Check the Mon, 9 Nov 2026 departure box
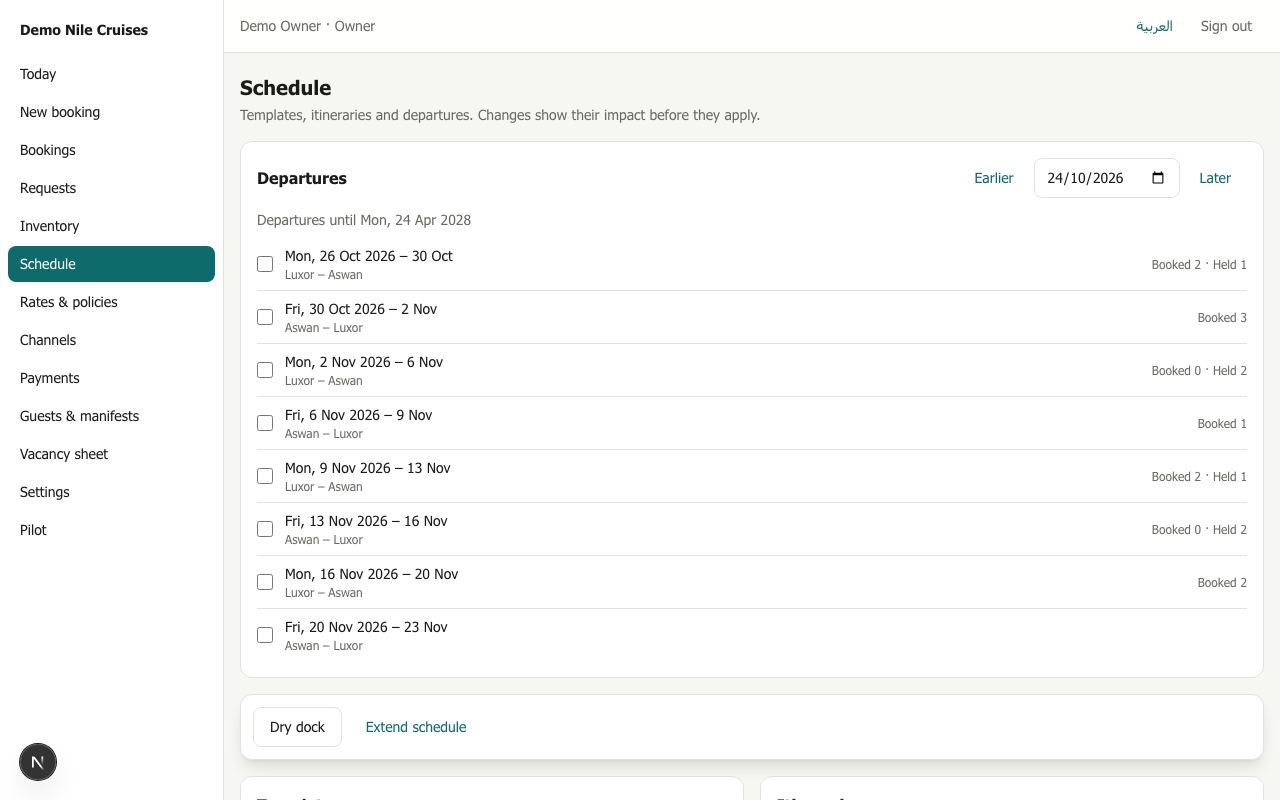This screenshot has height=800, width=1280. 265,476
